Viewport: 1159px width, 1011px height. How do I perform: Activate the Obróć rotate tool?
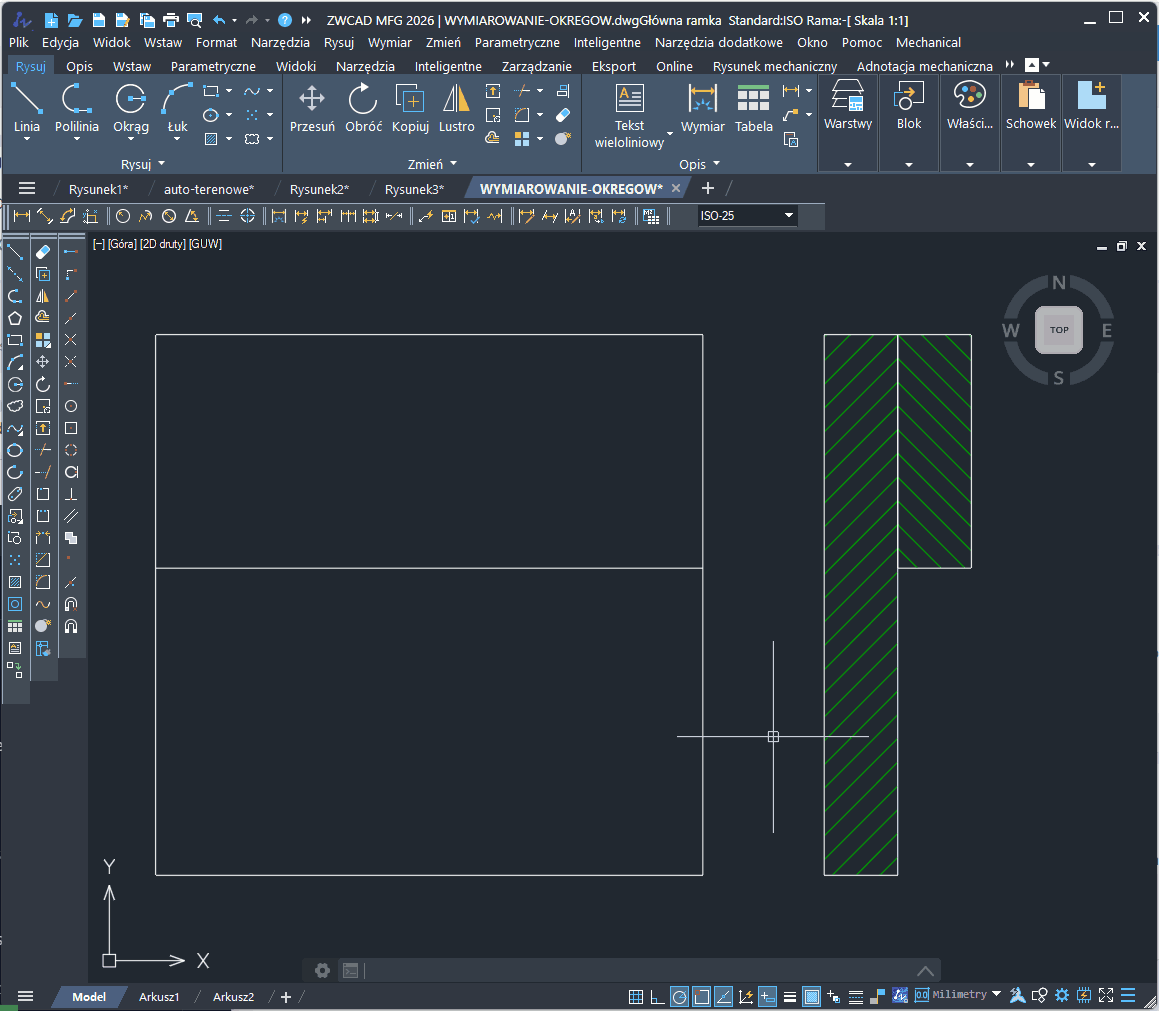coord(363,108)
